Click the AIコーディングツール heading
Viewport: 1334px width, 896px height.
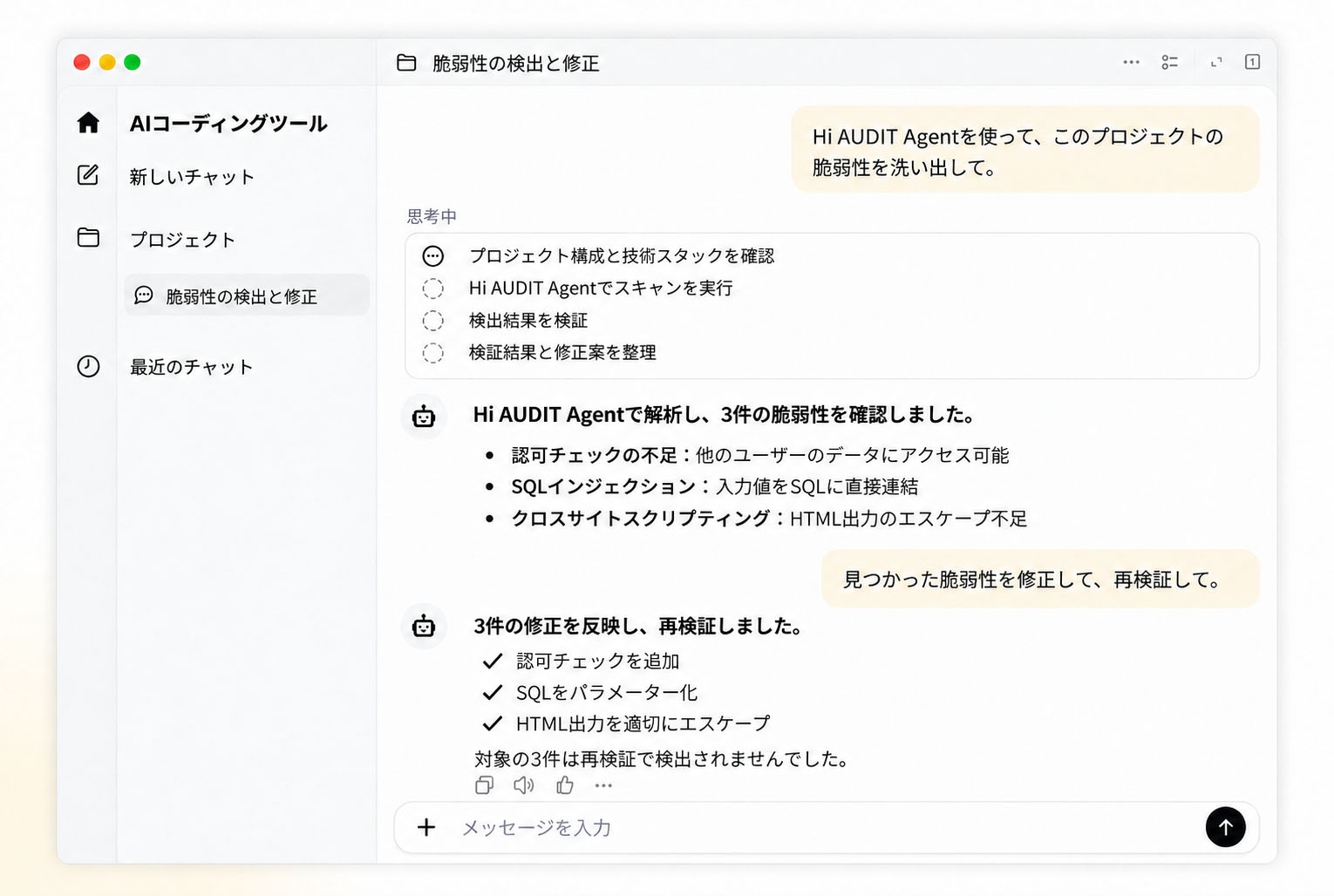coord(228,124)
